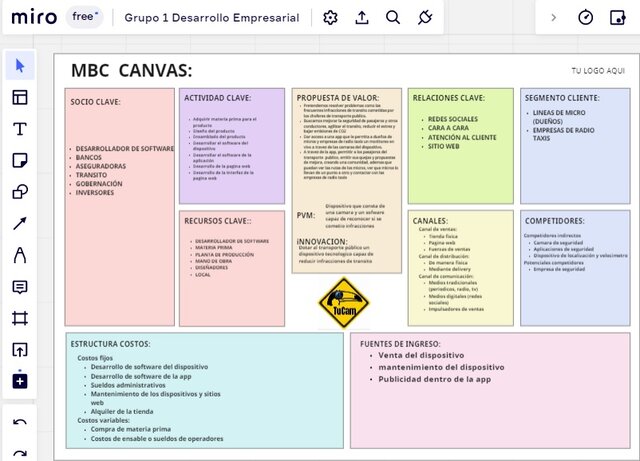
Task: Select the Connection line arrow tool
Action: pos(20,223)
